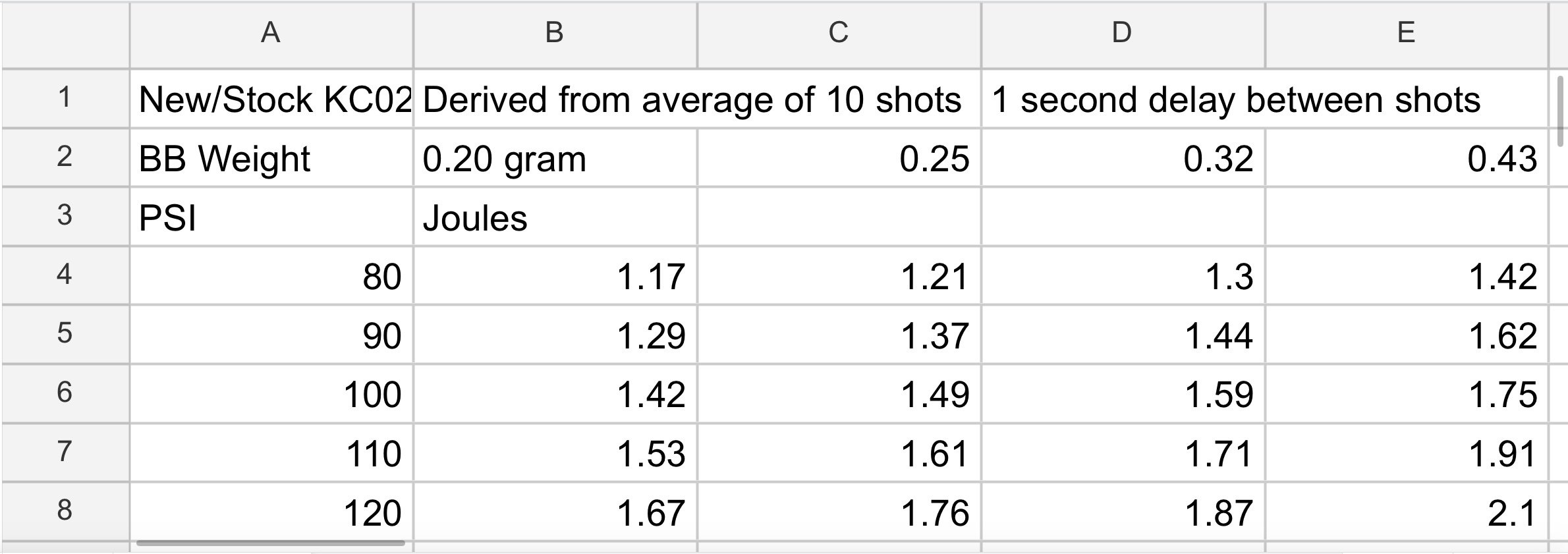Click the column E header
Viewport: 1568px width, 554px height.
click(x=1406, y=33)
